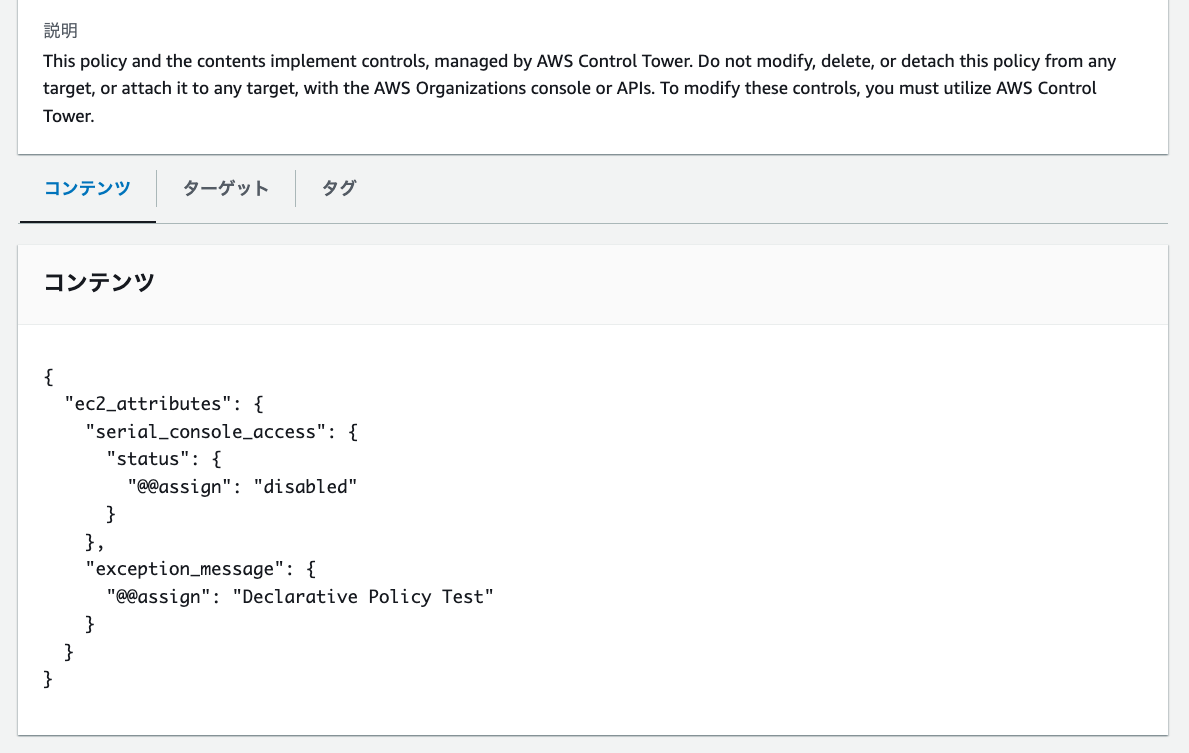Click the コンテンツ panel heading

[99, 282]
